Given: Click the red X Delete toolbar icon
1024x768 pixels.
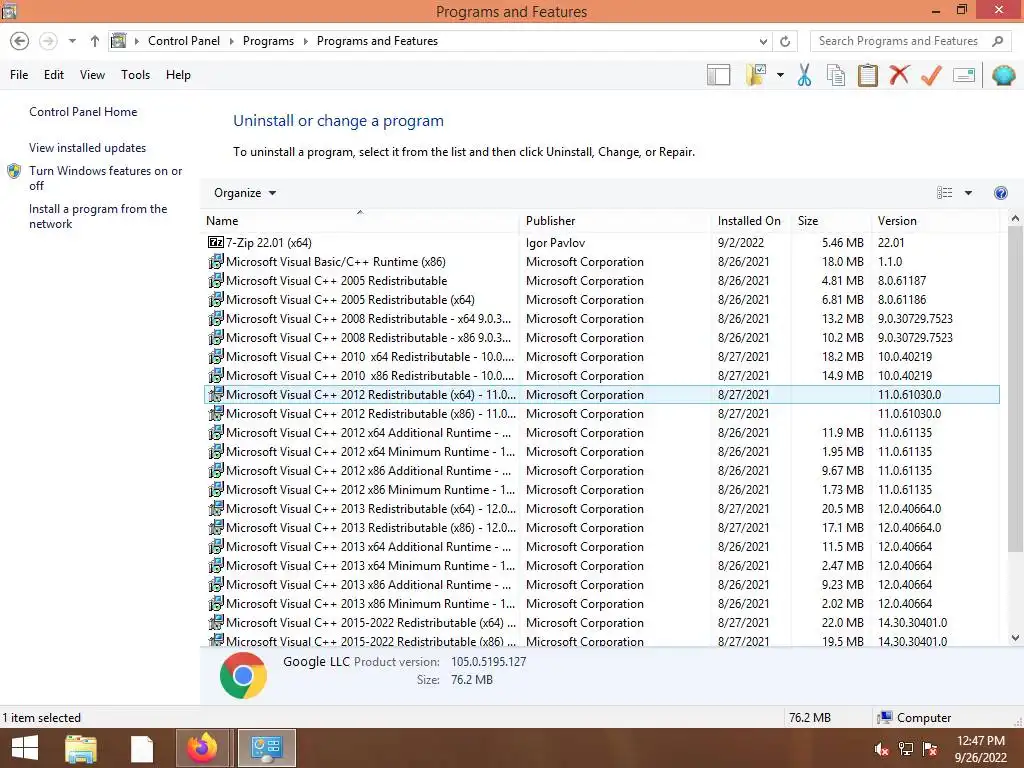Looking at the screenshot, I should (x=899, y=74).
